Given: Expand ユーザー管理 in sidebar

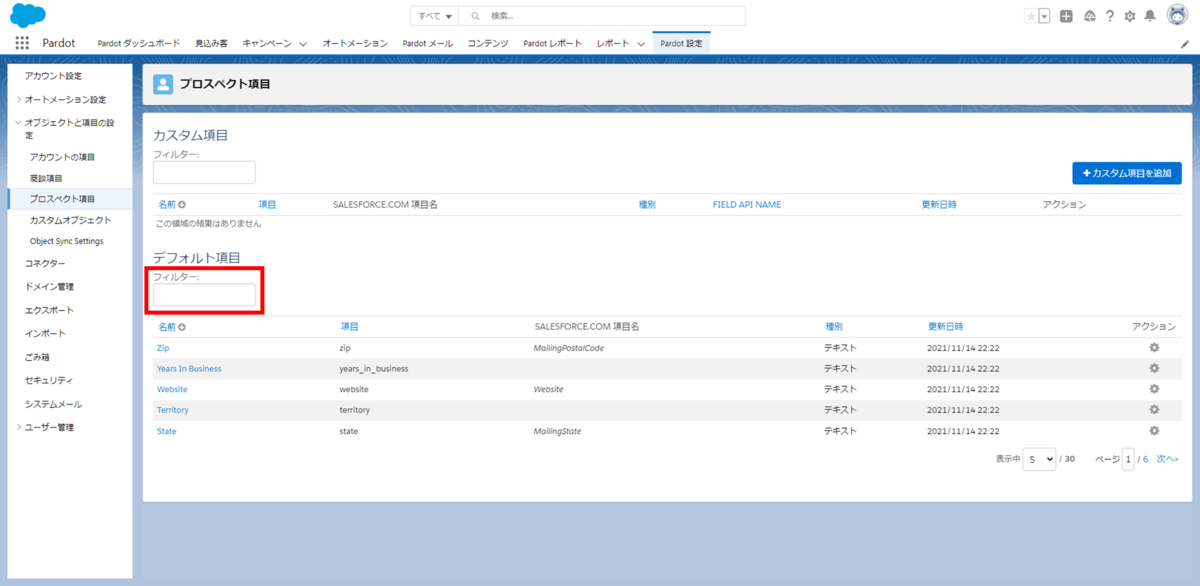Looking at the screenshot, I should (x=19, y=427).
